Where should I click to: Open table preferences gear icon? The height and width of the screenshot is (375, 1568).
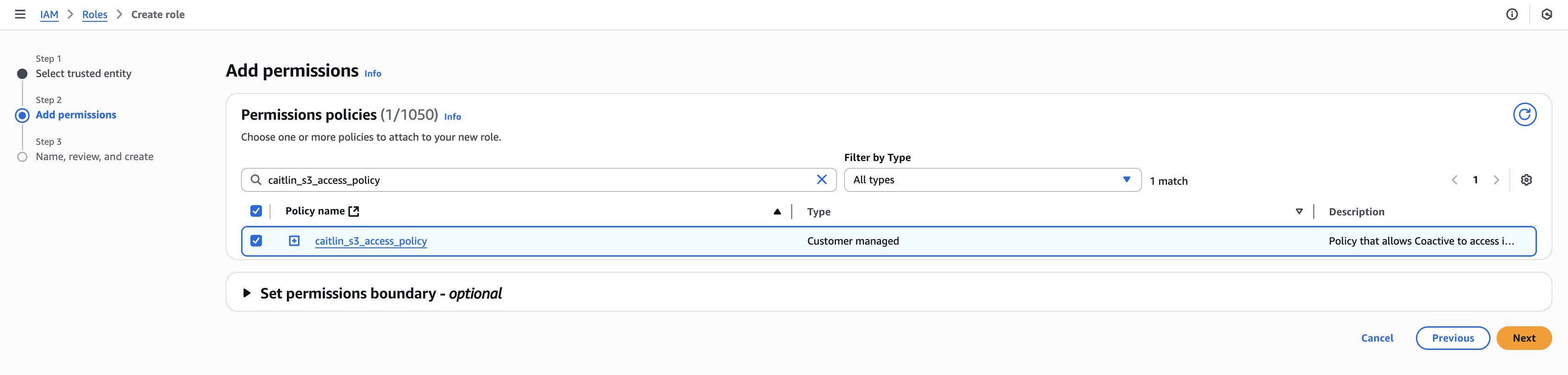pyautogui.click(x=1526, y=180)
